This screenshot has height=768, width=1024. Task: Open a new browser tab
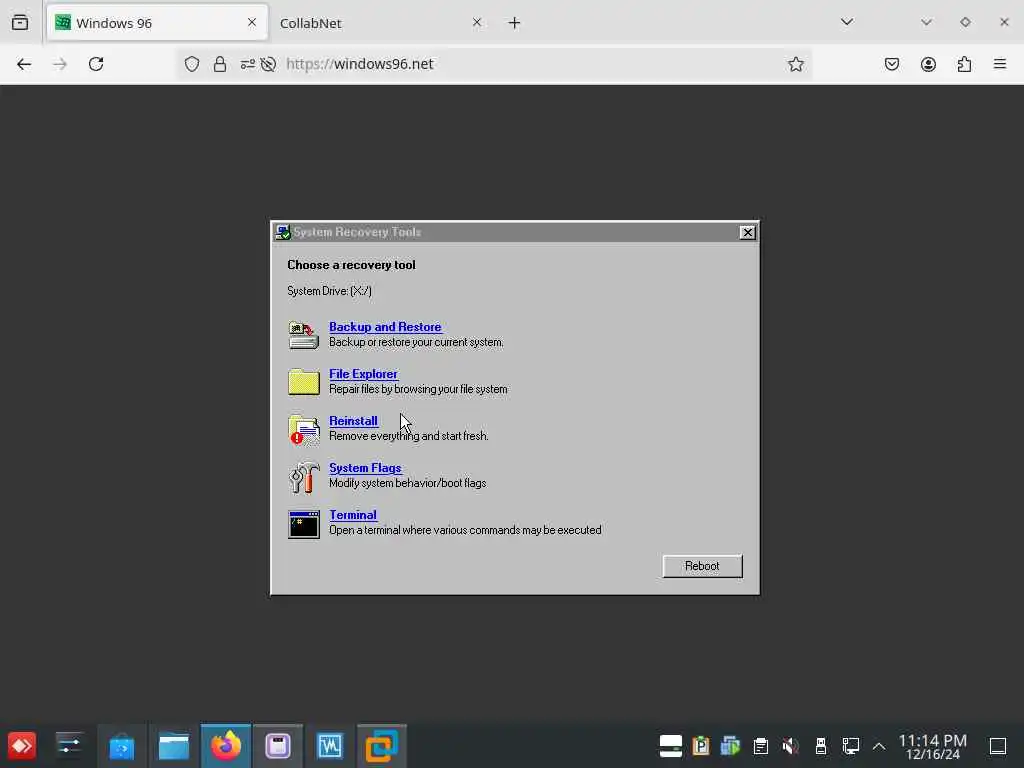515,23
